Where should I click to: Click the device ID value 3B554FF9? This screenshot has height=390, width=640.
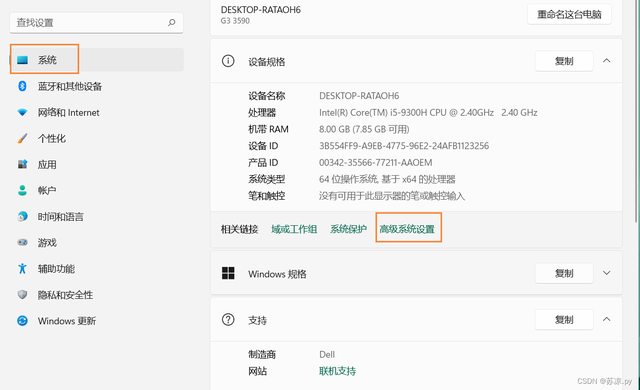coord(404,146)
